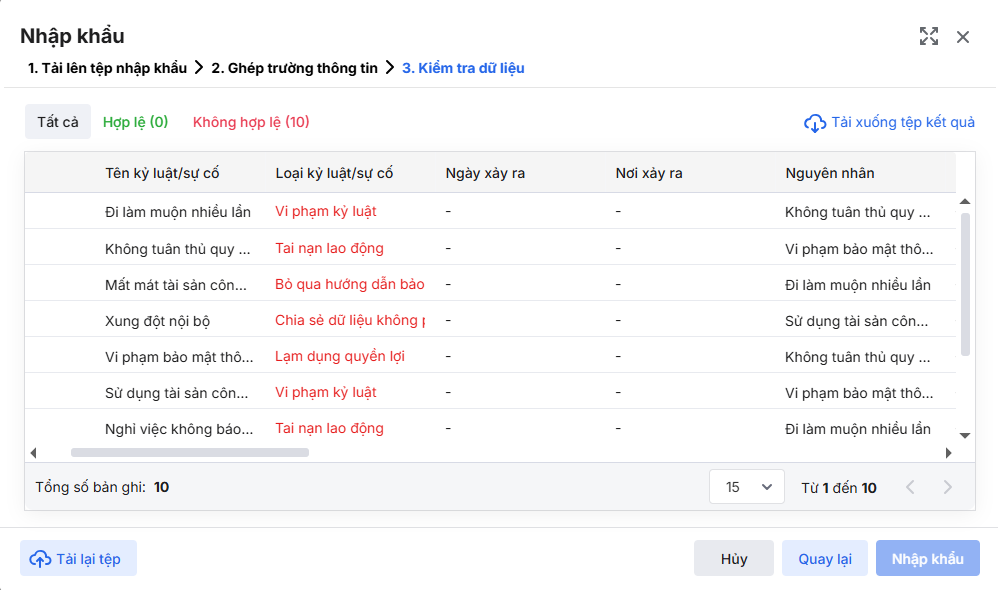Open the page size dropdown showing 15
Screen dimensions: 998x590
(748, 488)
